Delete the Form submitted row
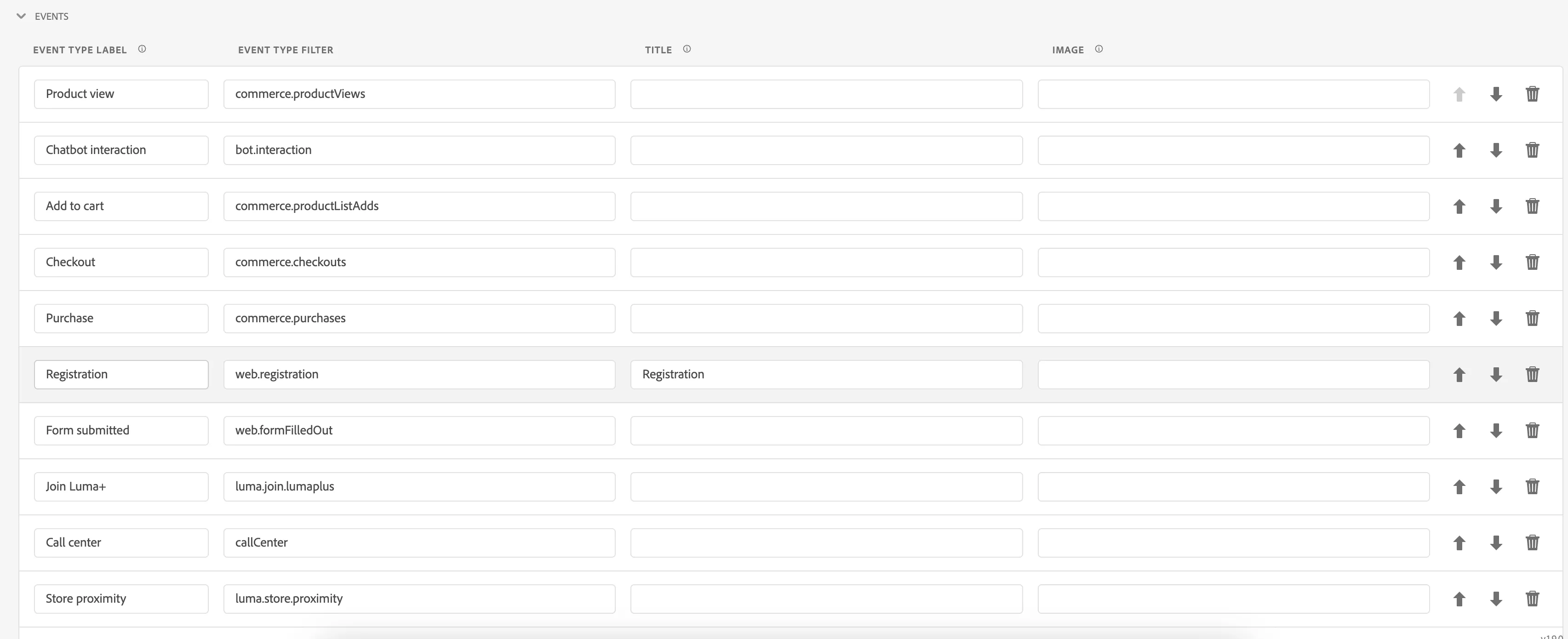Screen dimensions: 1568x639 pos(1532,430)
